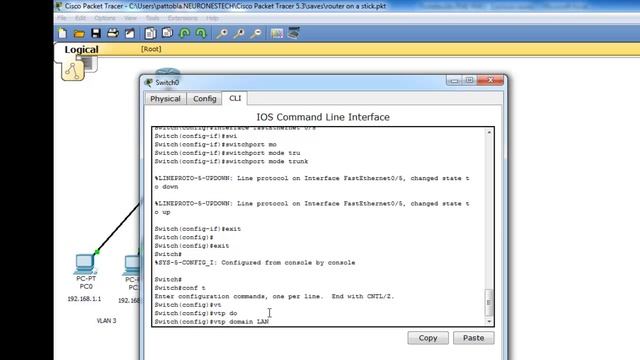Open the Extensions menu
640x360 pixels.
pyautogui.click(x=182, y=18)
